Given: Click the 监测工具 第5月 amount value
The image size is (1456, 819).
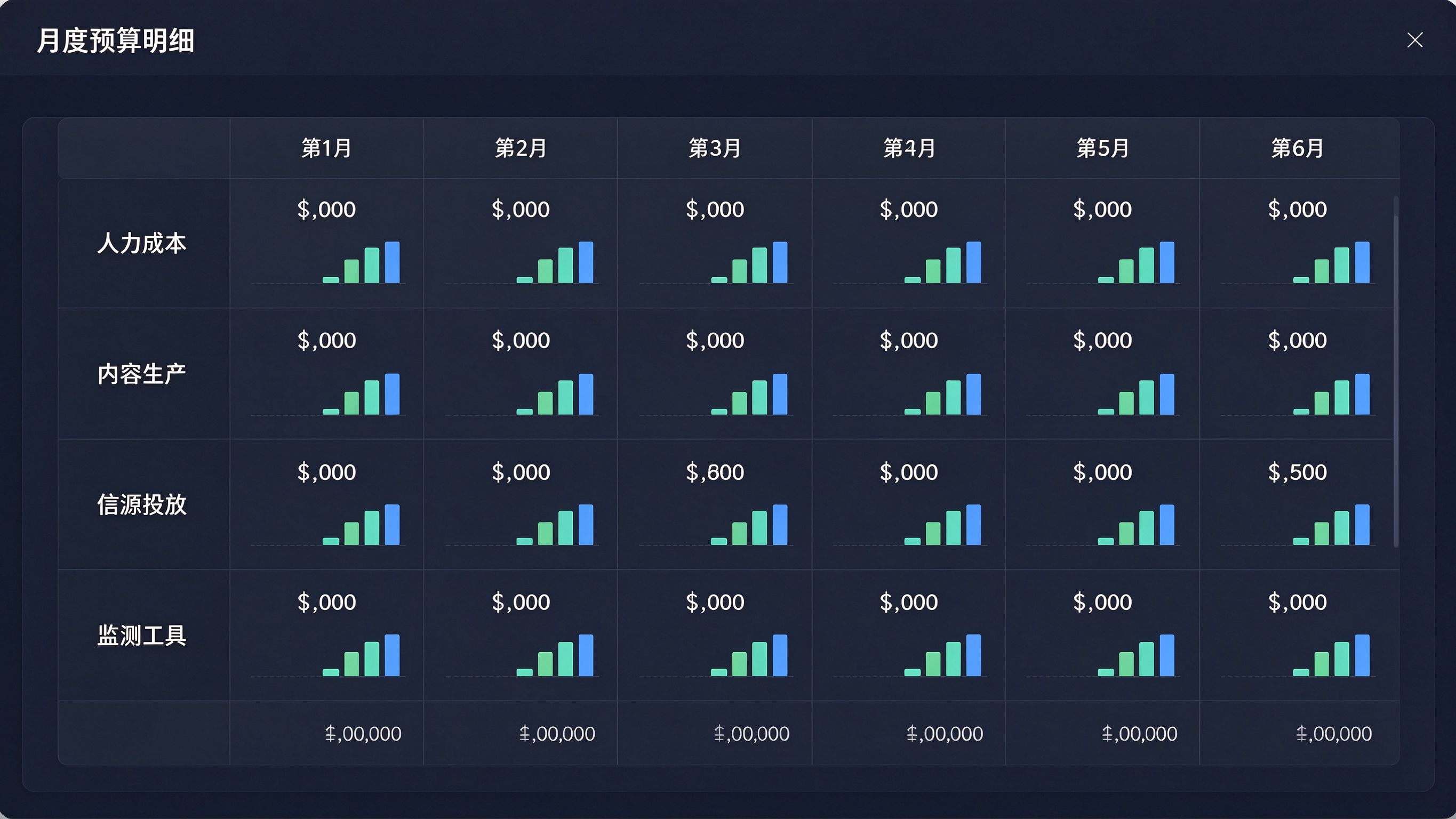Looking at the screenshot, I should click(1103, 603).
